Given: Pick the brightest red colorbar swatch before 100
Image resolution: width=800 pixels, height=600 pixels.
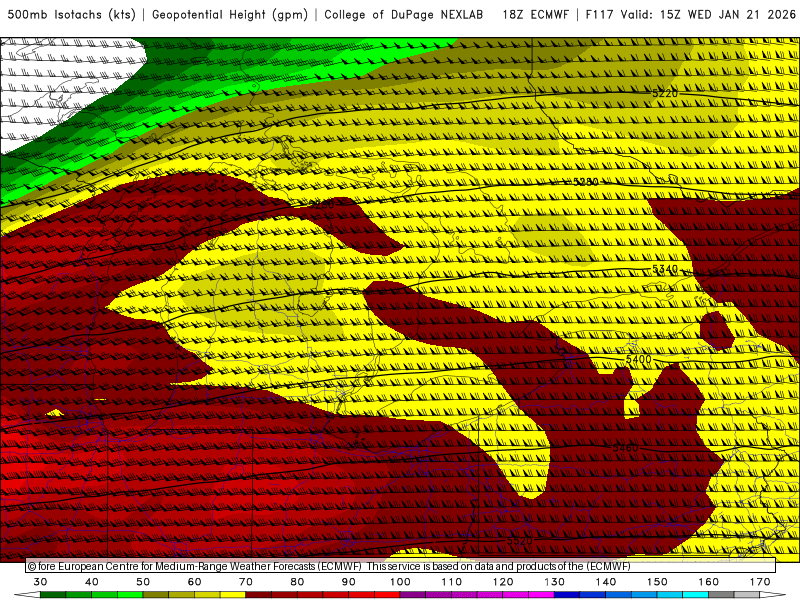Looking at the screenshot, I should click(x=387, y=595).
